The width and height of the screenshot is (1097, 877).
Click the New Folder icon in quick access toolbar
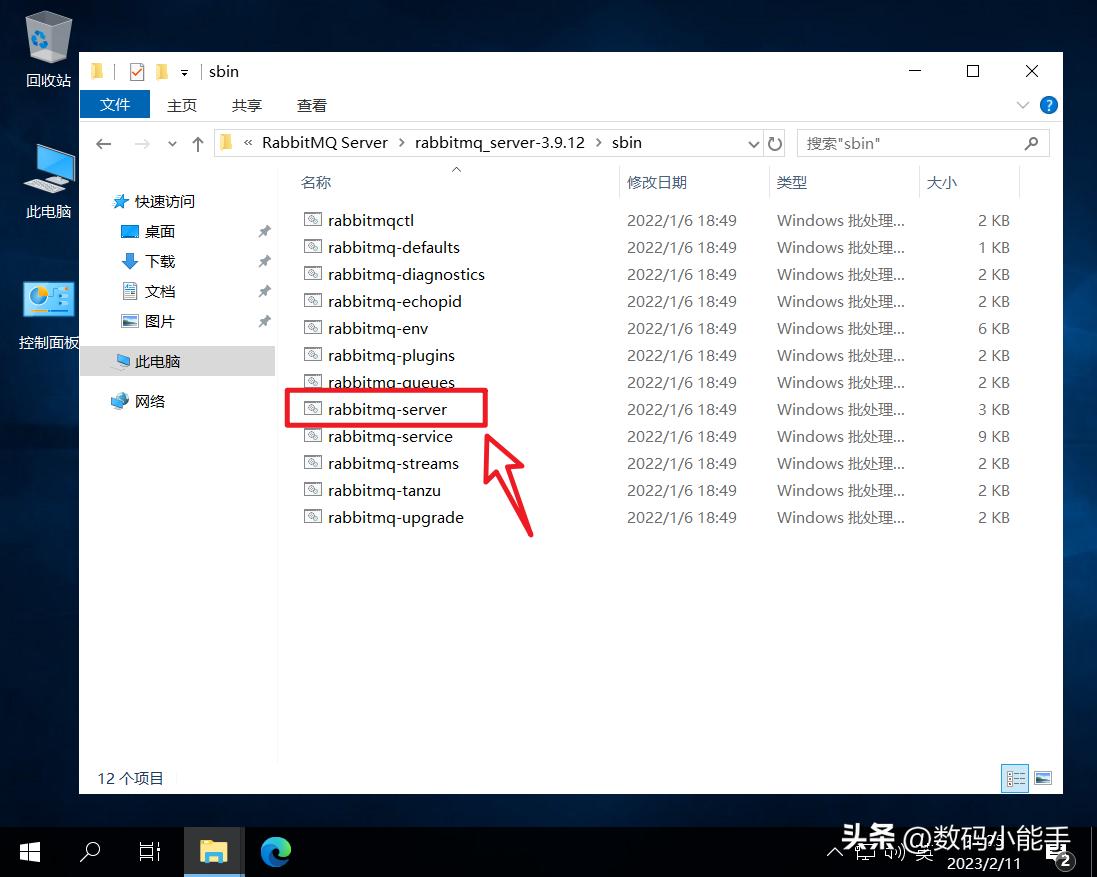tap(161, 71)
